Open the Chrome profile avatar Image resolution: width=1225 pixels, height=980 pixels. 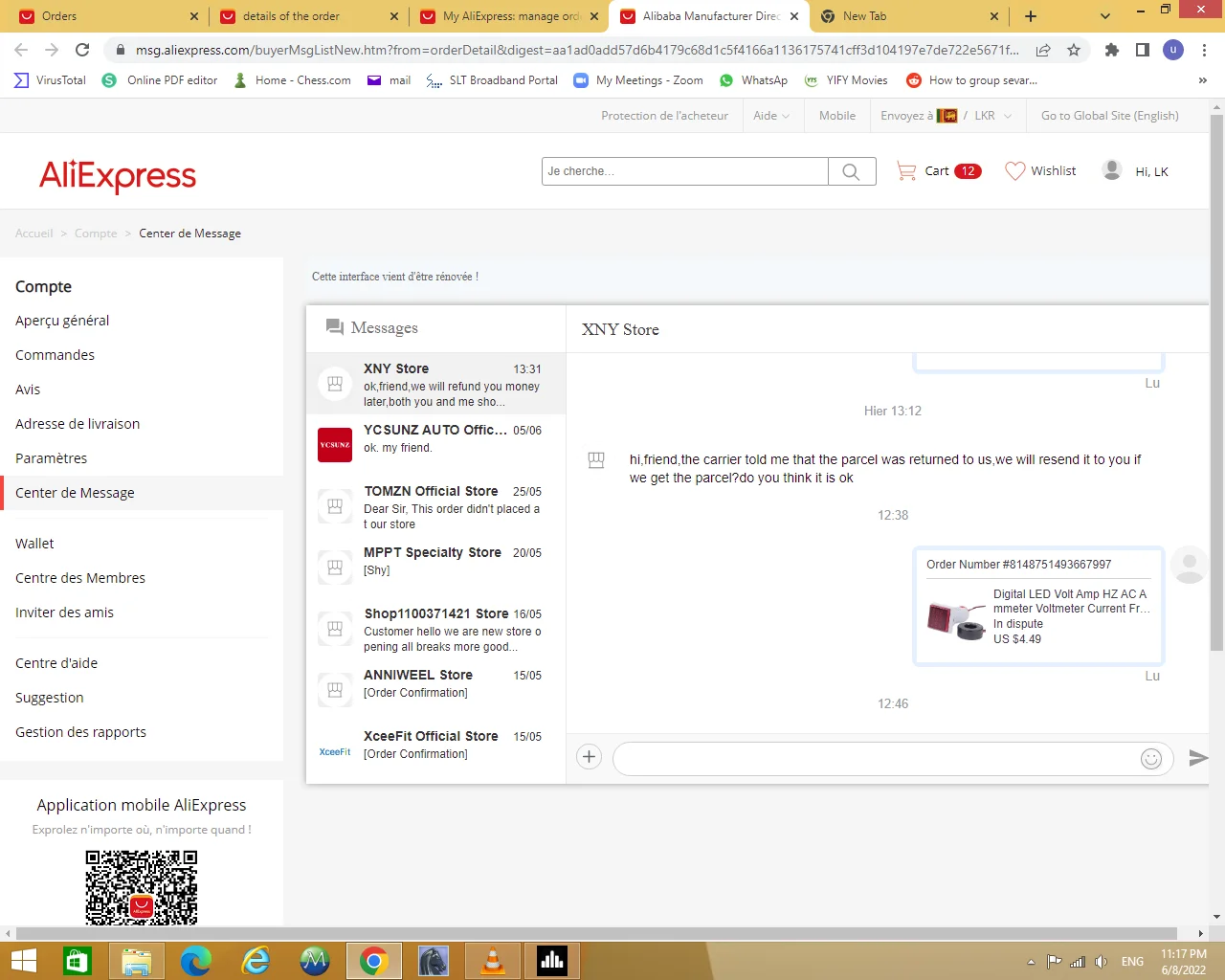pos(1173,50)
